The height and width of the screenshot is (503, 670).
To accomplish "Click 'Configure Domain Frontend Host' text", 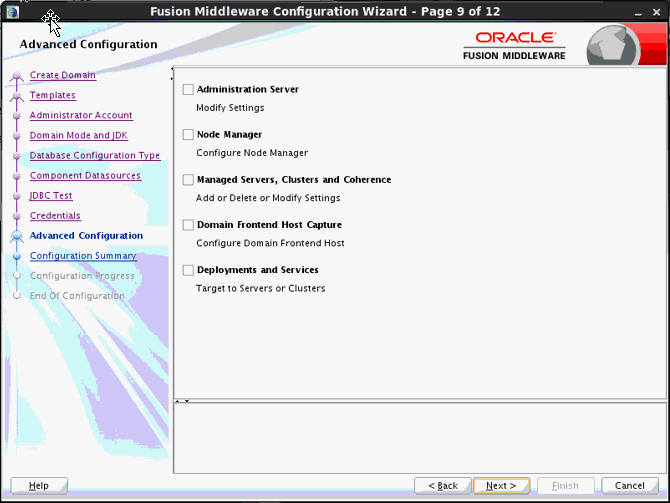I will (x=270, y=243).
